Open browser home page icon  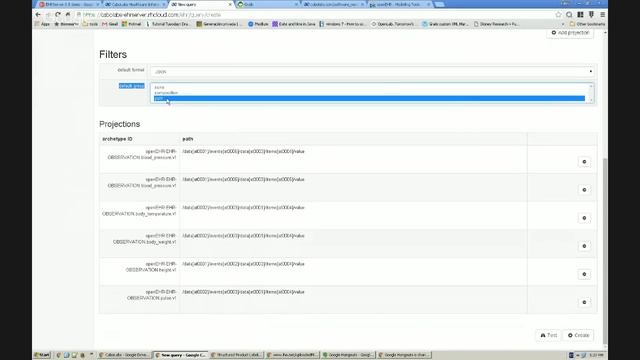[68, 15]
